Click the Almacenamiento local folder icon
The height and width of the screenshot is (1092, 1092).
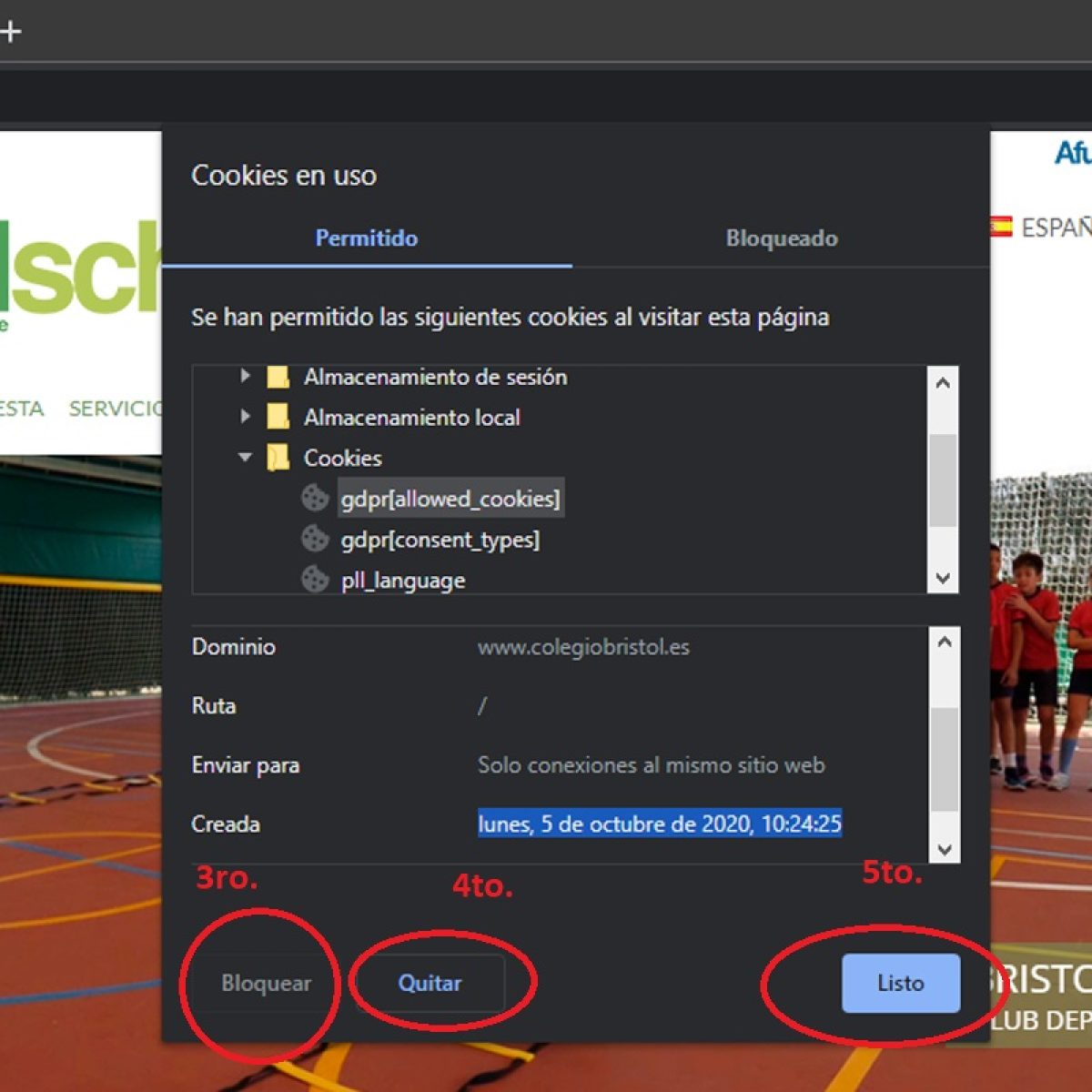(278, 418)
